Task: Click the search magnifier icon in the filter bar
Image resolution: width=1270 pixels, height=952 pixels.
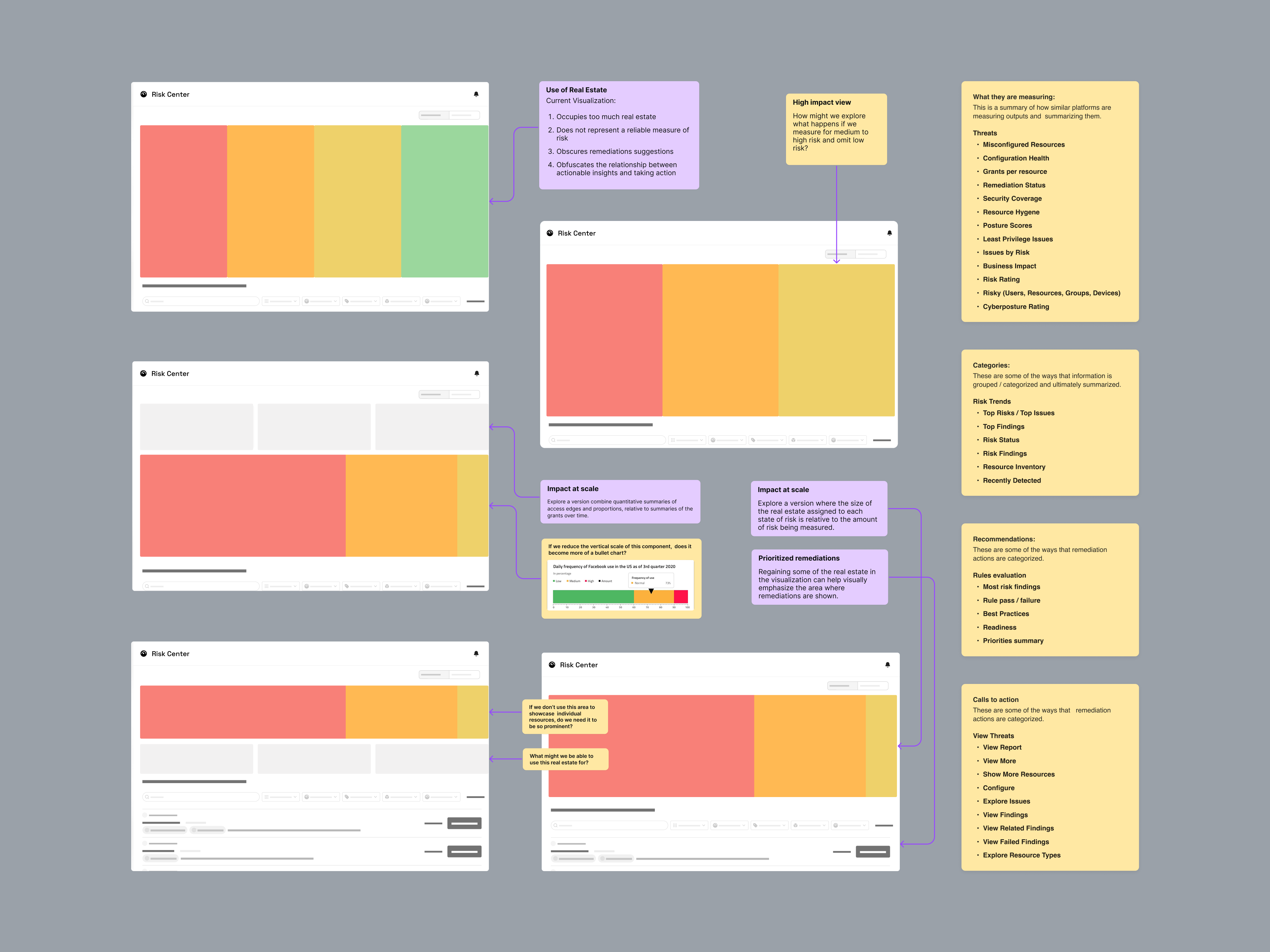Action: coord(147,301)
